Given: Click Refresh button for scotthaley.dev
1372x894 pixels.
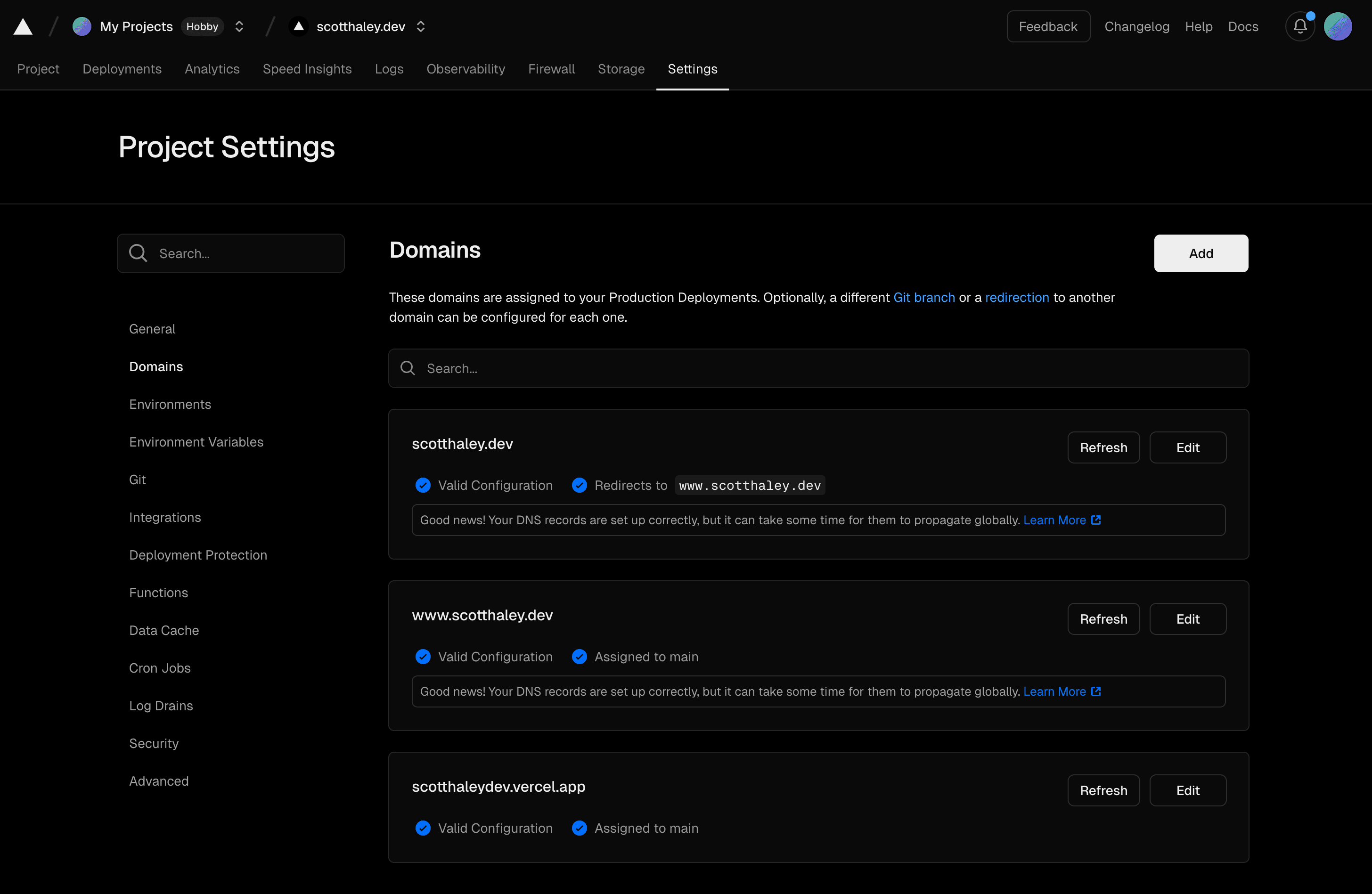Looking at the screenshot, I should point(1104,447).
